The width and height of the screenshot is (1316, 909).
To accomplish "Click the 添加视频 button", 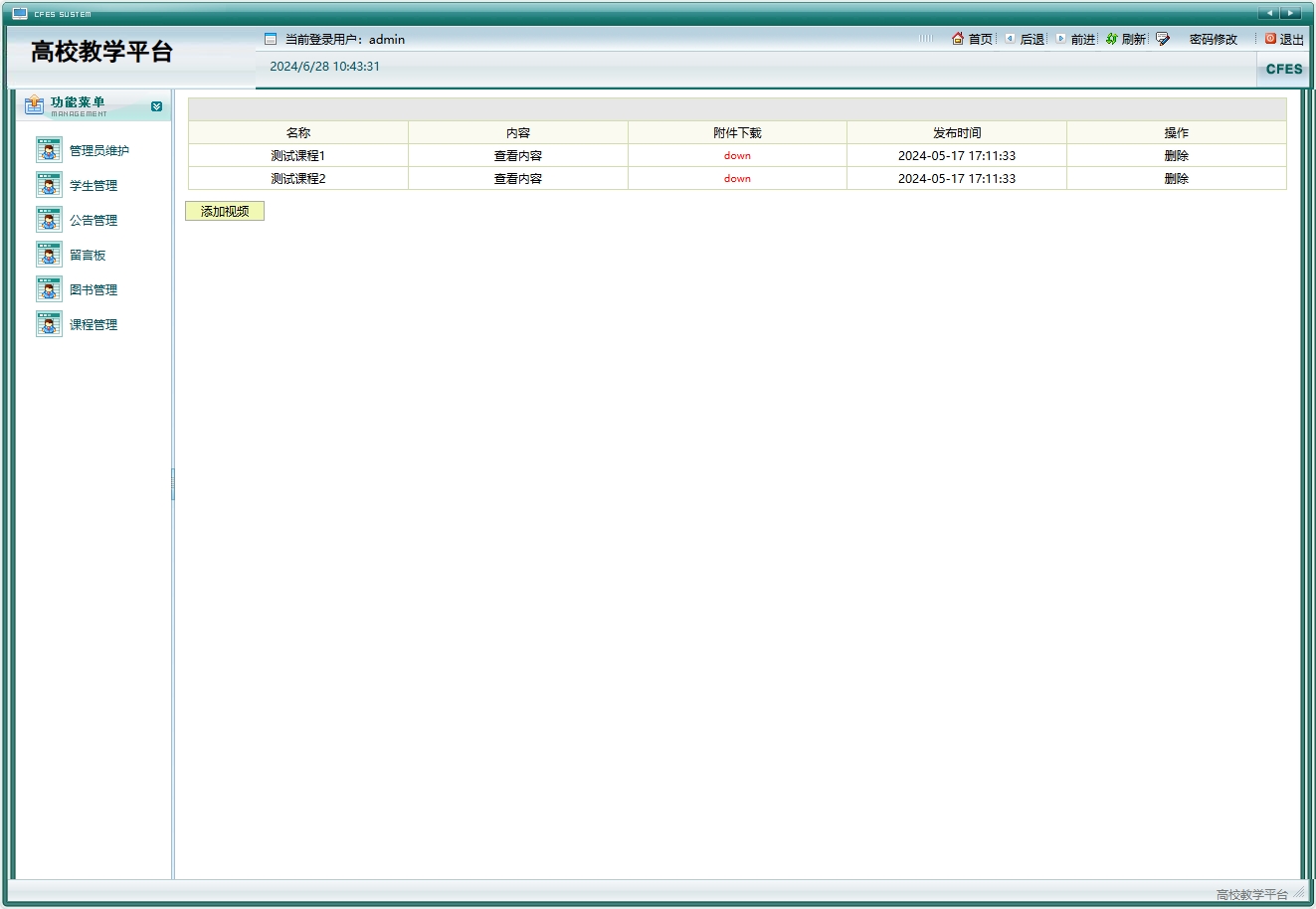I will tap(225, 211).
